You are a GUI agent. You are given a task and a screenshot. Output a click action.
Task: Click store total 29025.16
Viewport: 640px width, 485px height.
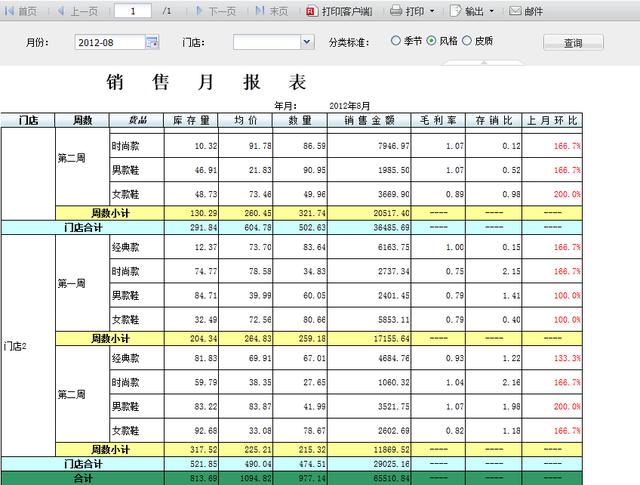(391, 464)
